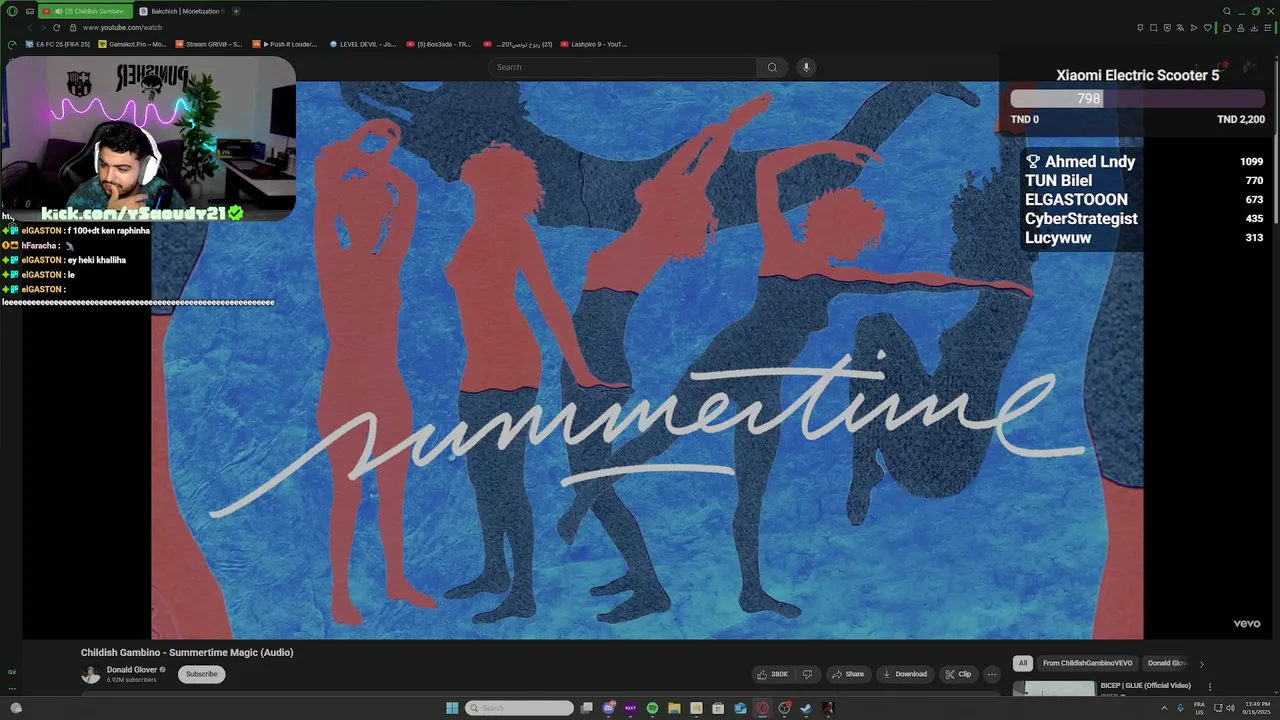1280x720 pixels.
Task: Switch the FRA US input language indicator
Action: click(x=1200, y=708)
